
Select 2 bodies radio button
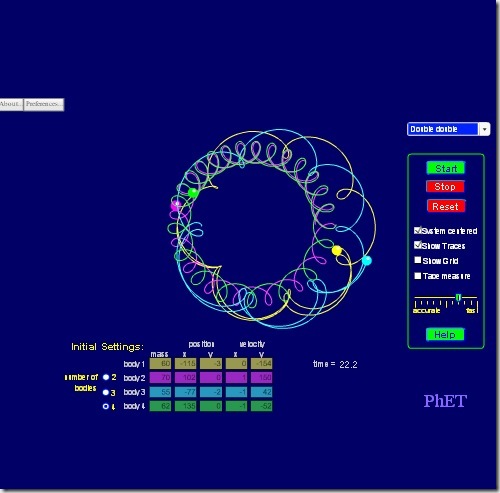point(106,377)
